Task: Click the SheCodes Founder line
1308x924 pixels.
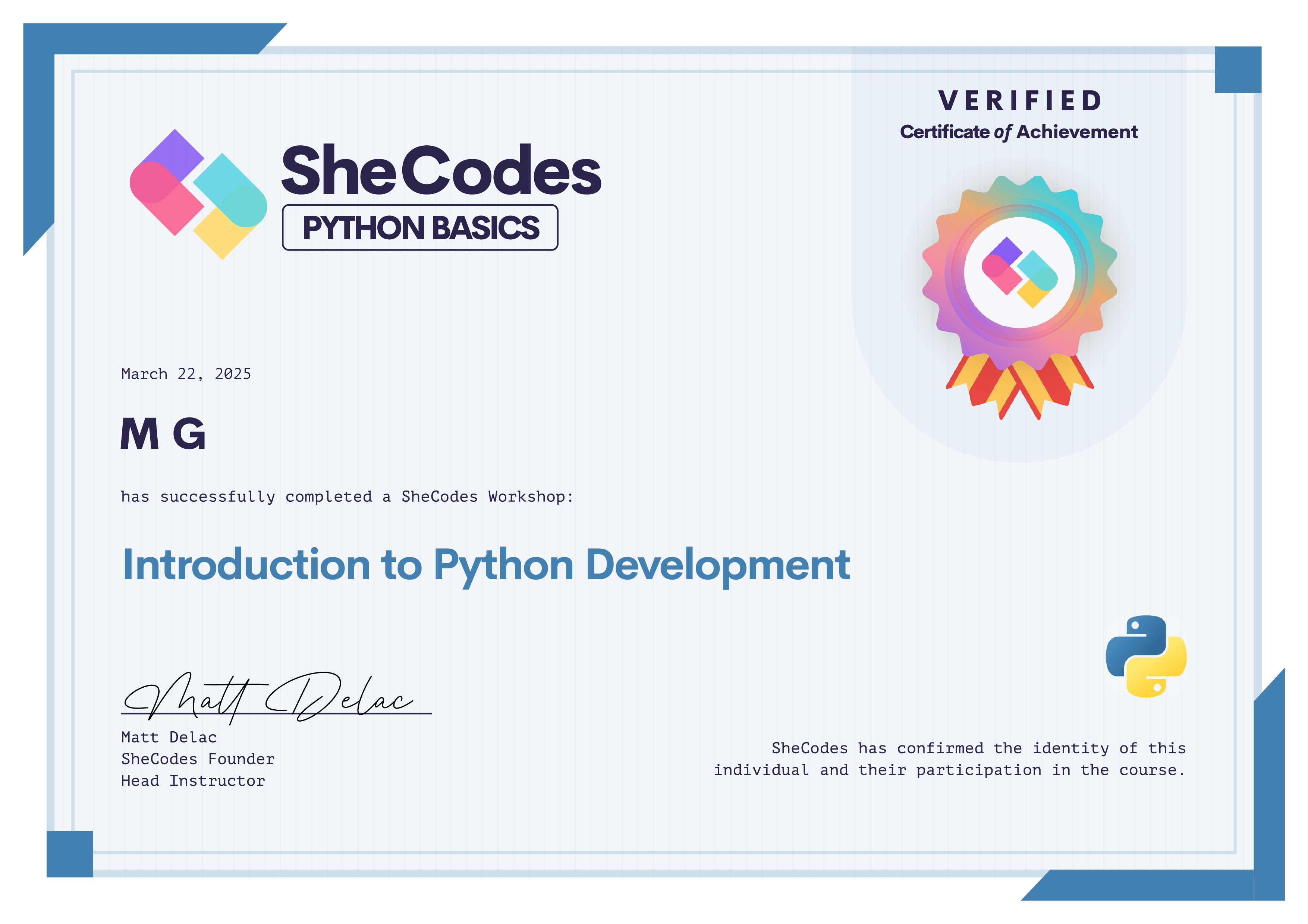Action: [x=198, y=759]
